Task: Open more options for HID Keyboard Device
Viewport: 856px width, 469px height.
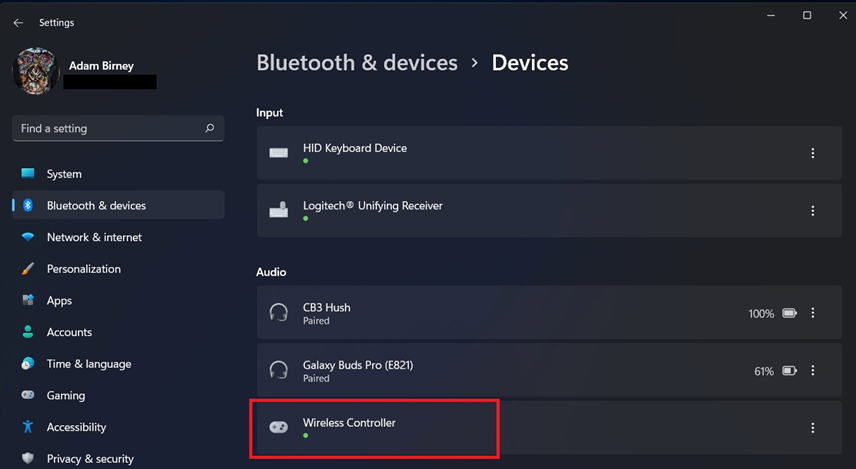Action: (x=813, y=153)
